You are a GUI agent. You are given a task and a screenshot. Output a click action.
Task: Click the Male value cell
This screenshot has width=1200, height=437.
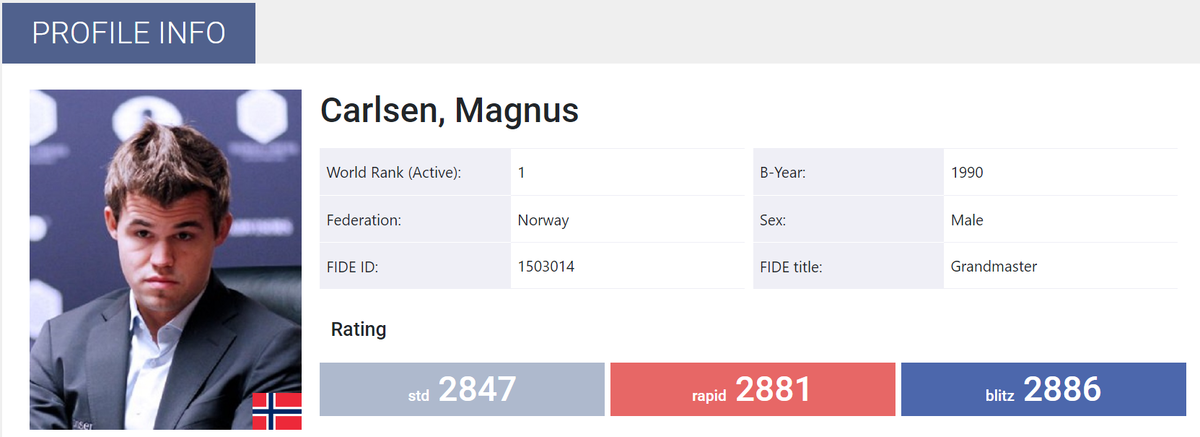click(x=1060, y=219)
